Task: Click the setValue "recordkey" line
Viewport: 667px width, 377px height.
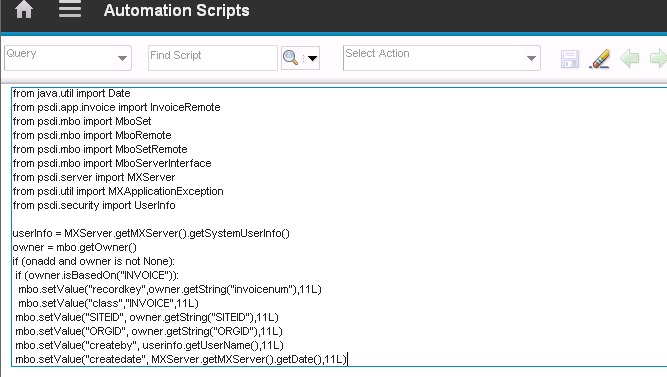Action: coord(170,290)
